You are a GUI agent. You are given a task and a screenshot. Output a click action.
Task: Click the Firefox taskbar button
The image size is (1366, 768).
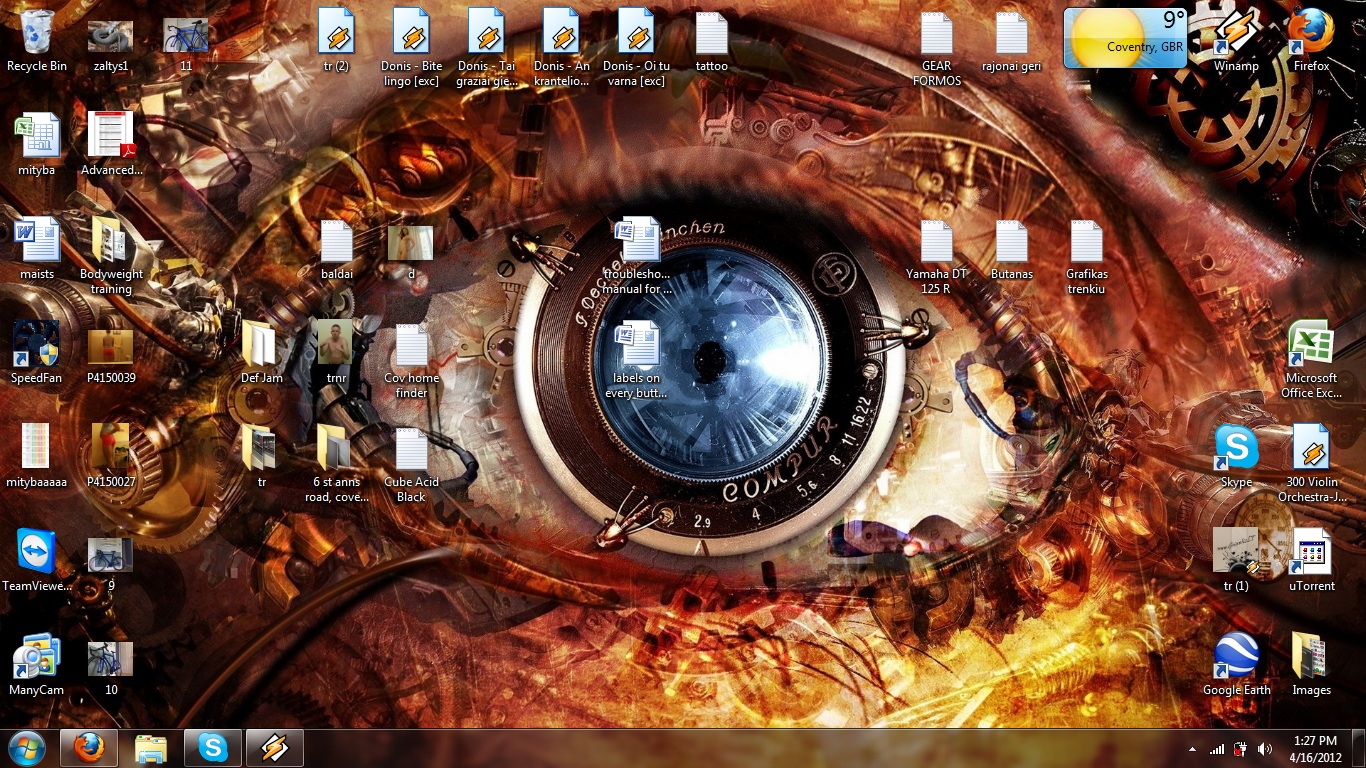click(89, 748)
